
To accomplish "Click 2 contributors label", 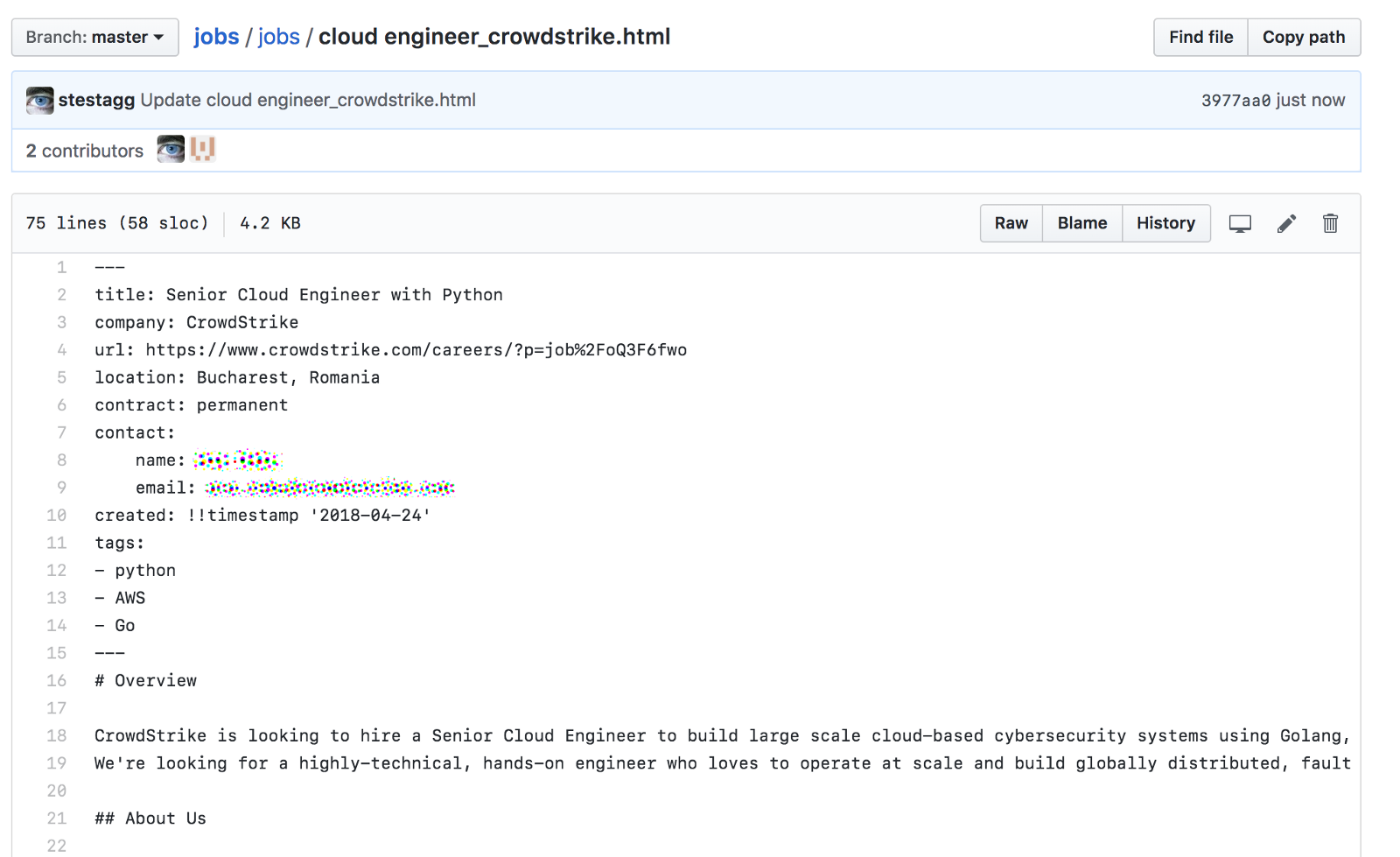I will [85, 151].
